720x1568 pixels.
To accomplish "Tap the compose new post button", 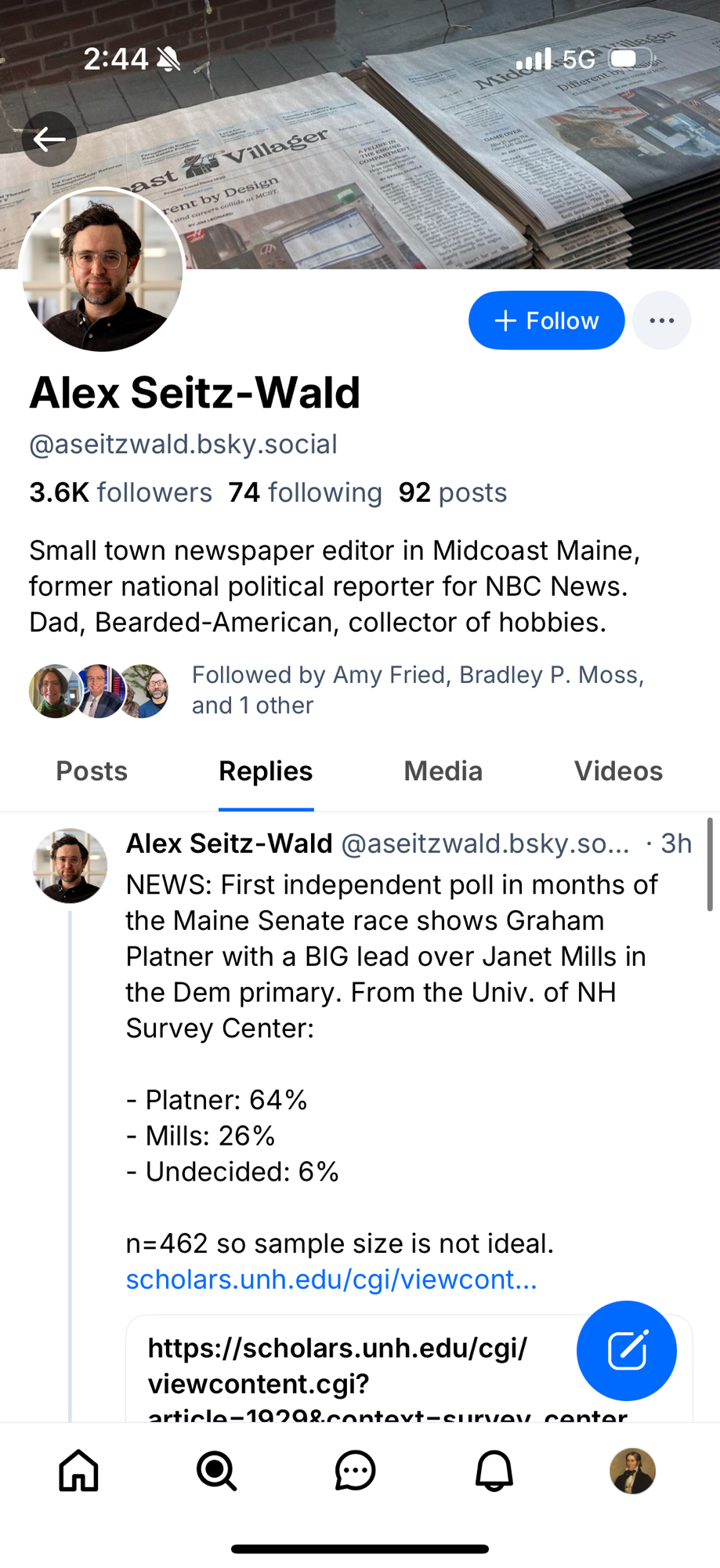I will coord(626,1350).
